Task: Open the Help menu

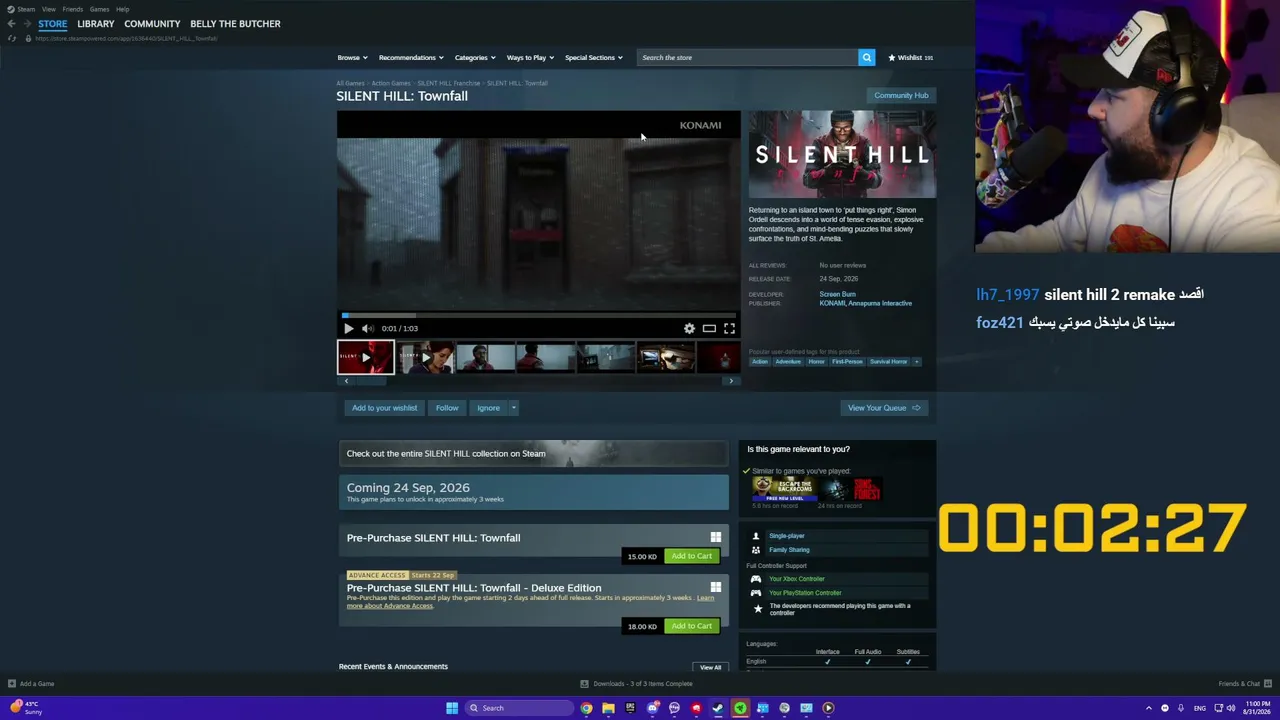Action: [122, 9]
